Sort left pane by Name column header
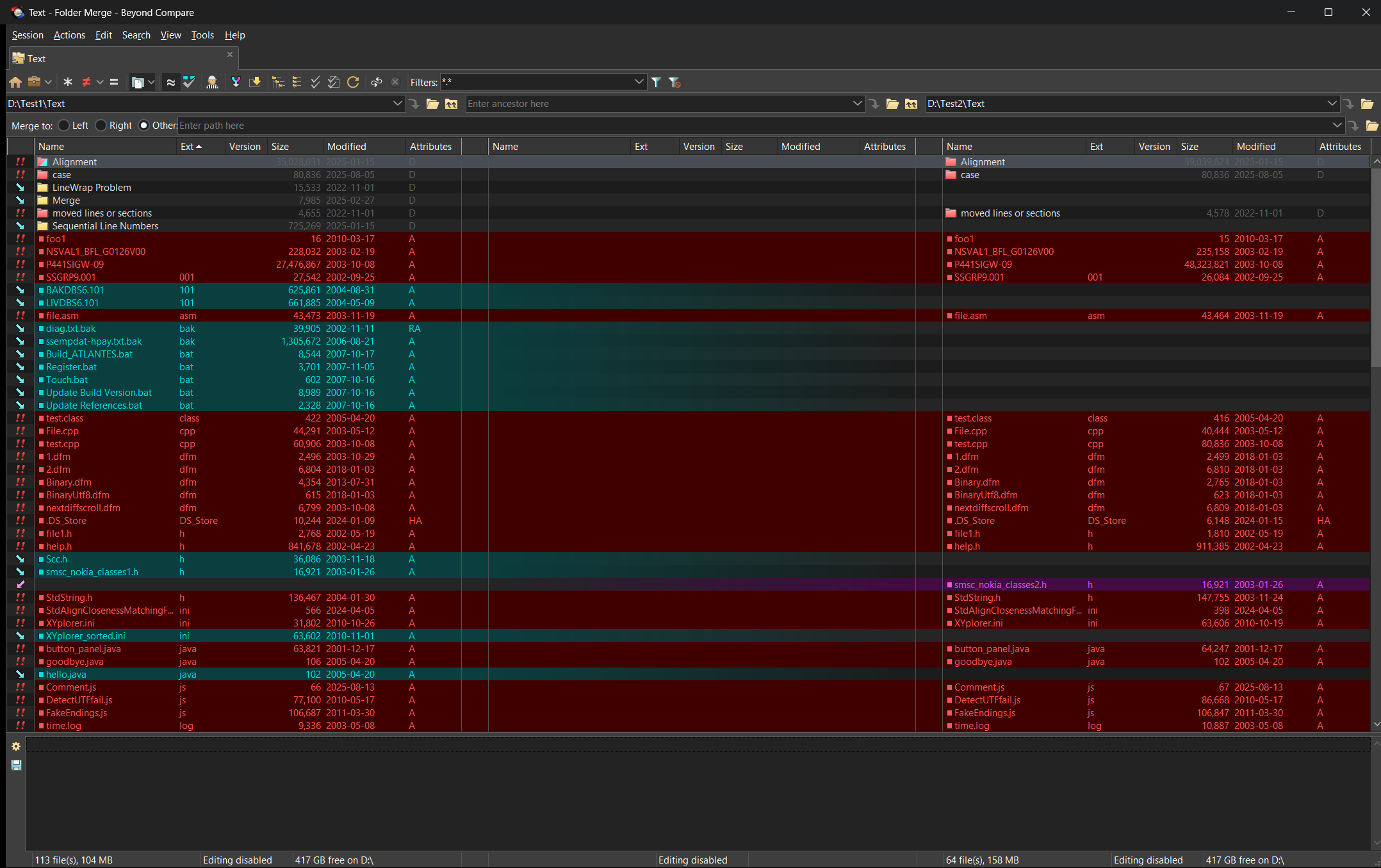 coord(105,147)
